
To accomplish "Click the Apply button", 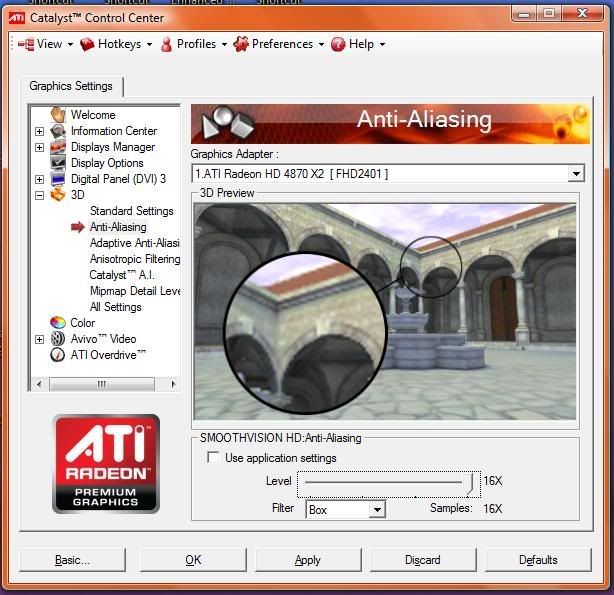I will pos(308,560).
